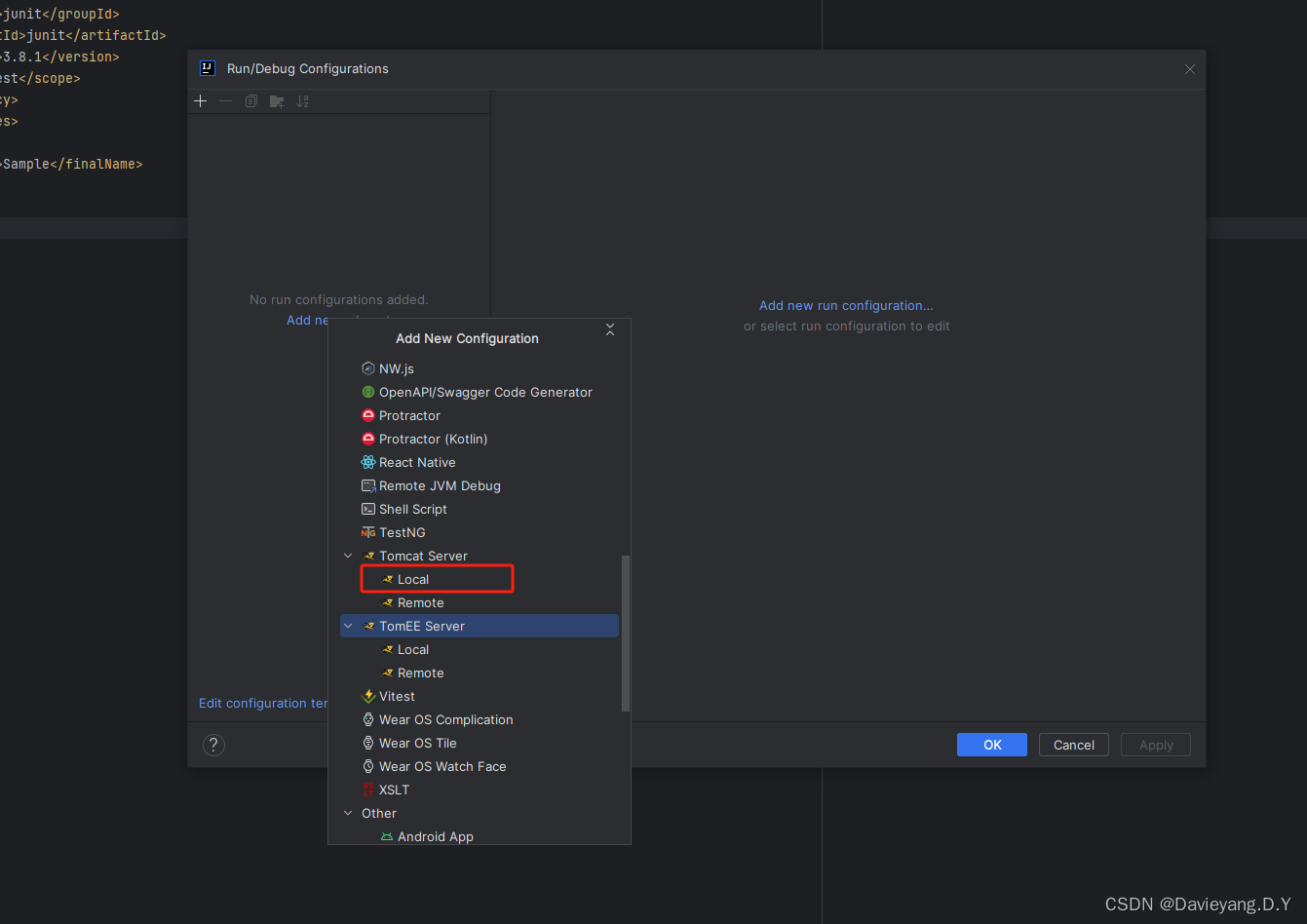Click the Remote JVM Debug icon
1307x924 pixels.
(368, 485)
